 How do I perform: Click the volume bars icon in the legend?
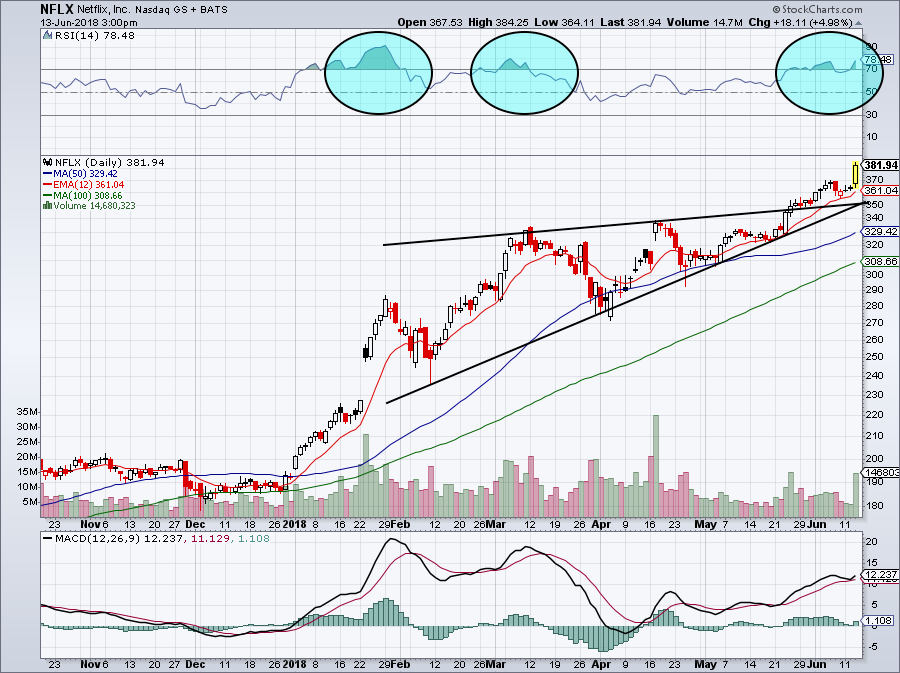pos(48,205)
